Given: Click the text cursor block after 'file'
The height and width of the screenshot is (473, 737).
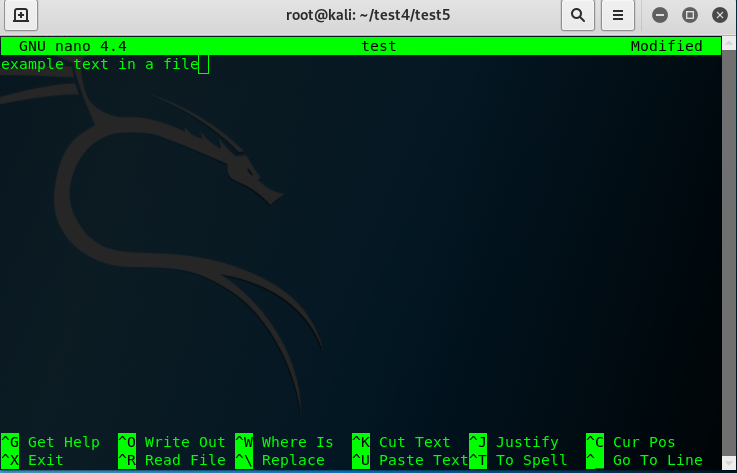Looking at the screenshot, I should pos(204,64).
